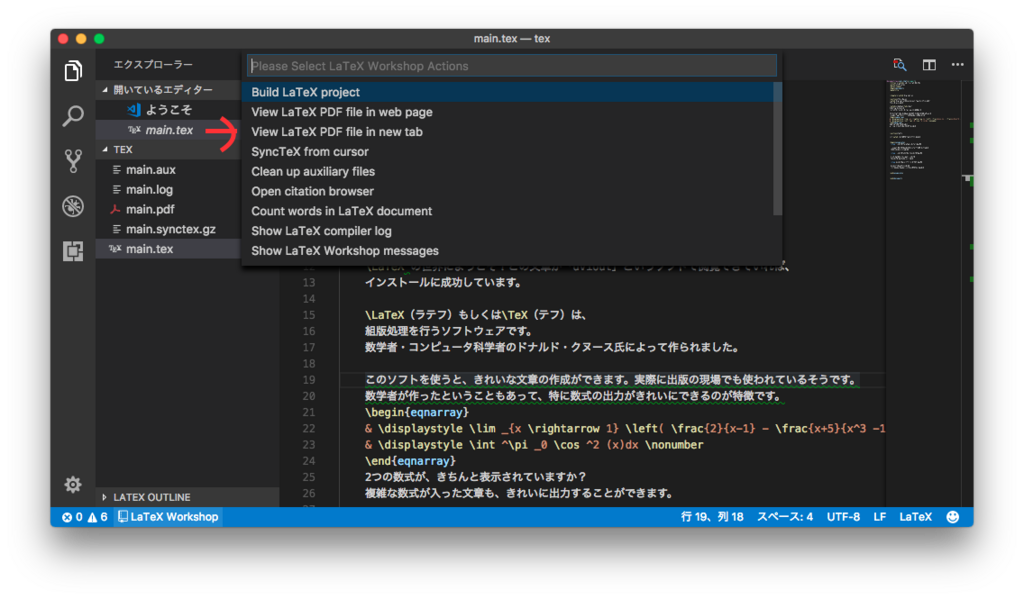Select Show LaTeX compiler log

[x=507, y=231]
